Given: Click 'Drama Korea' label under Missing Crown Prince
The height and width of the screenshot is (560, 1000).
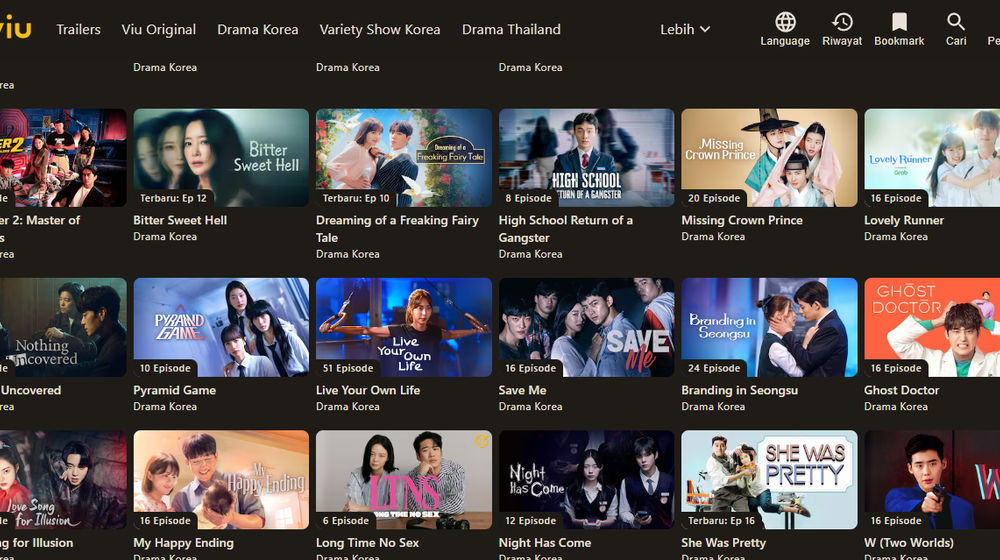Looking at the screenshot, I should [x=713, y=237].
